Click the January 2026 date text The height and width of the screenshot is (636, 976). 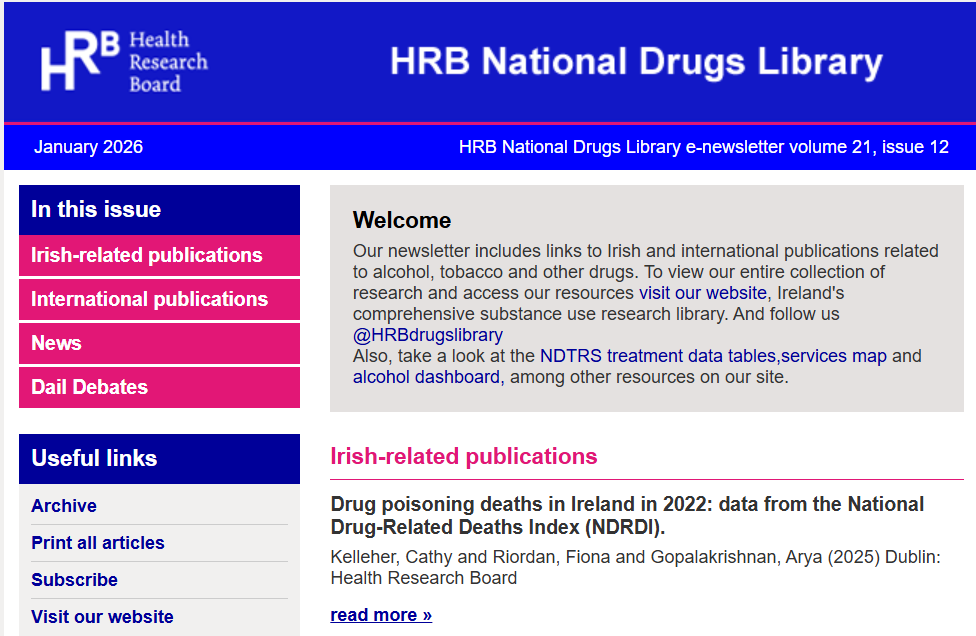point(88,147)
